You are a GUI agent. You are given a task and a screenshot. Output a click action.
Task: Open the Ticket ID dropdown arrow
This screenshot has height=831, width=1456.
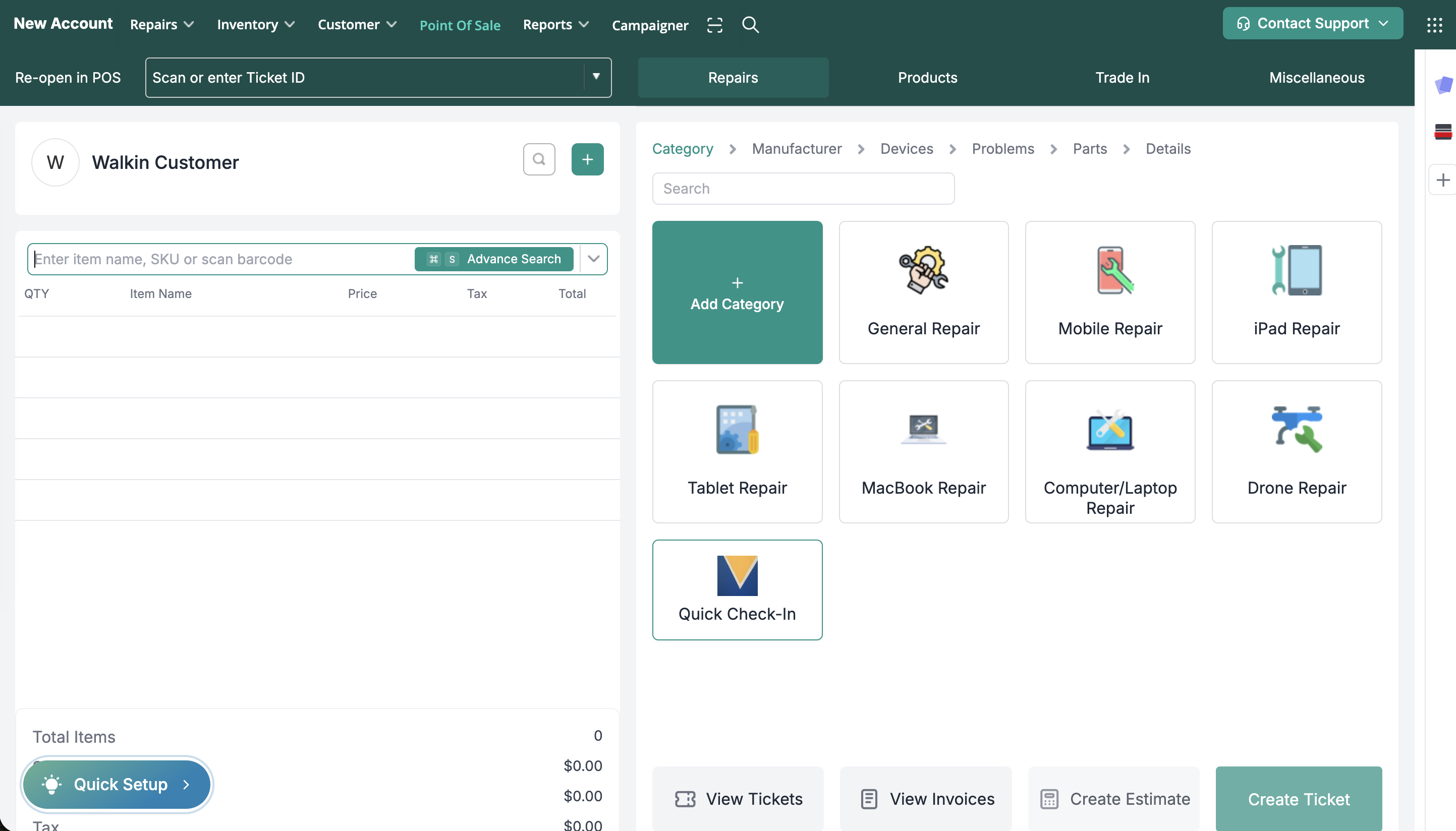click(x=596, y=77)
